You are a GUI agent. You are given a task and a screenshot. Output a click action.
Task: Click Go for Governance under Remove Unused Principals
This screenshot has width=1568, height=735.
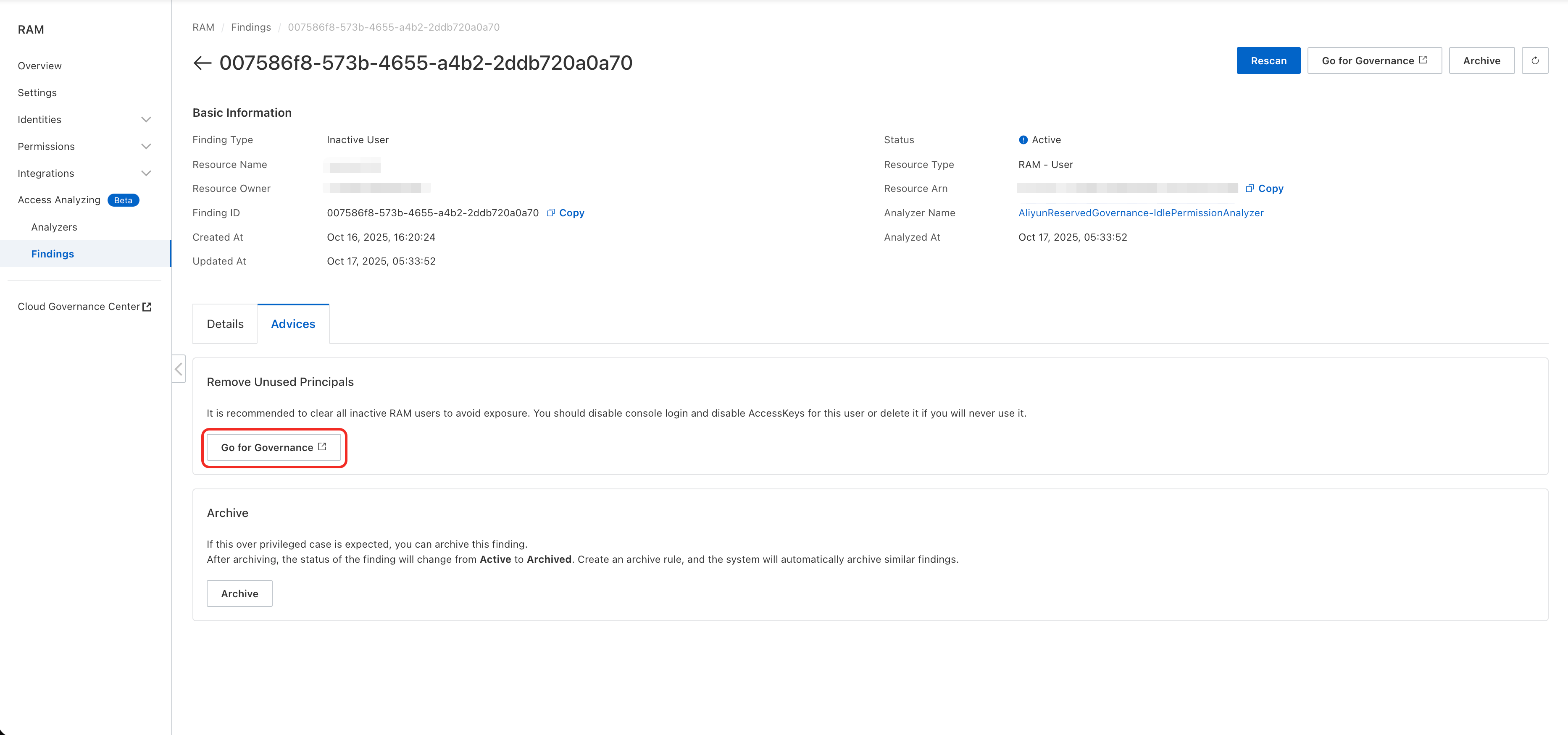[273, 448]
